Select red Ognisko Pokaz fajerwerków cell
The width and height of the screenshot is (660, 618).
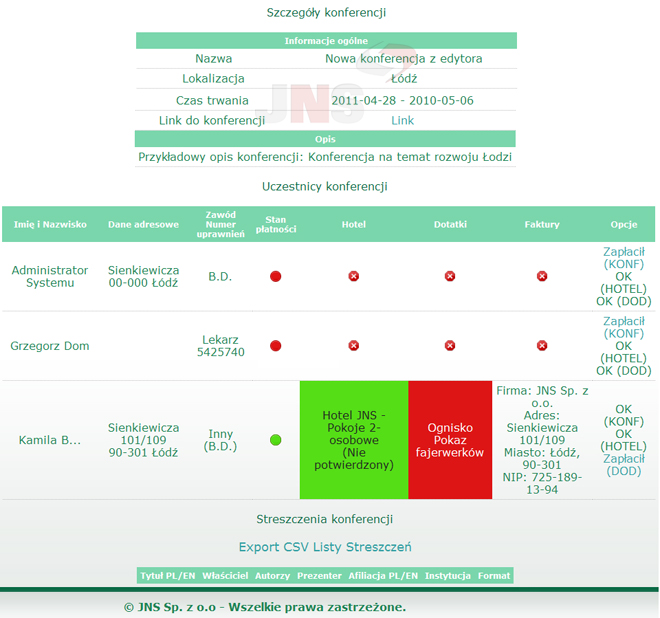coord(450,440)
